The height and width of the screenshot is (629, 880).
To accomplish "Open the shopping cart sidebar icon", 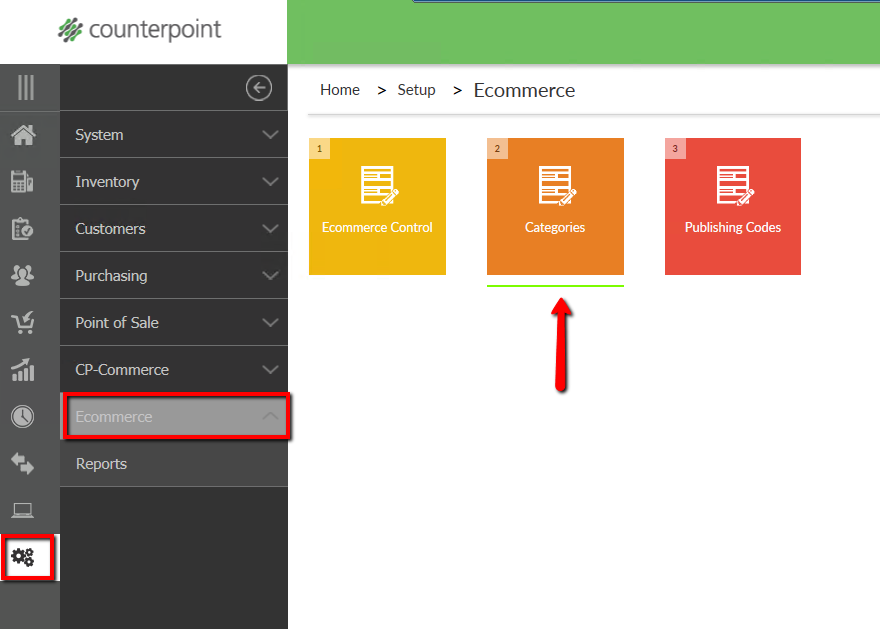I will pos(23,323).
